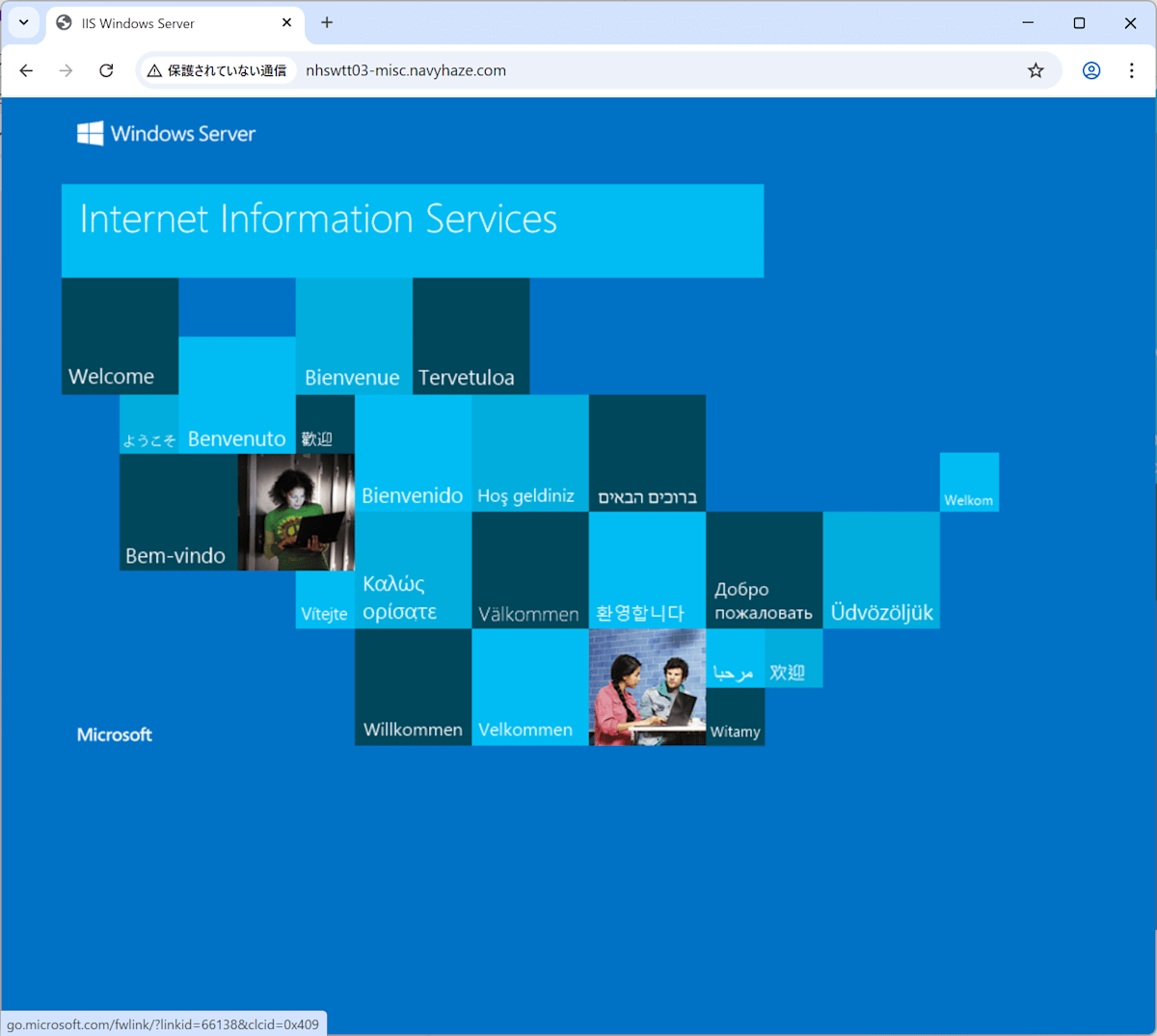Click the Καλώς ορίσατε tile
Image resolution: width=1157 pixels, height=1036 pixels.
click(x=413, y=570)
